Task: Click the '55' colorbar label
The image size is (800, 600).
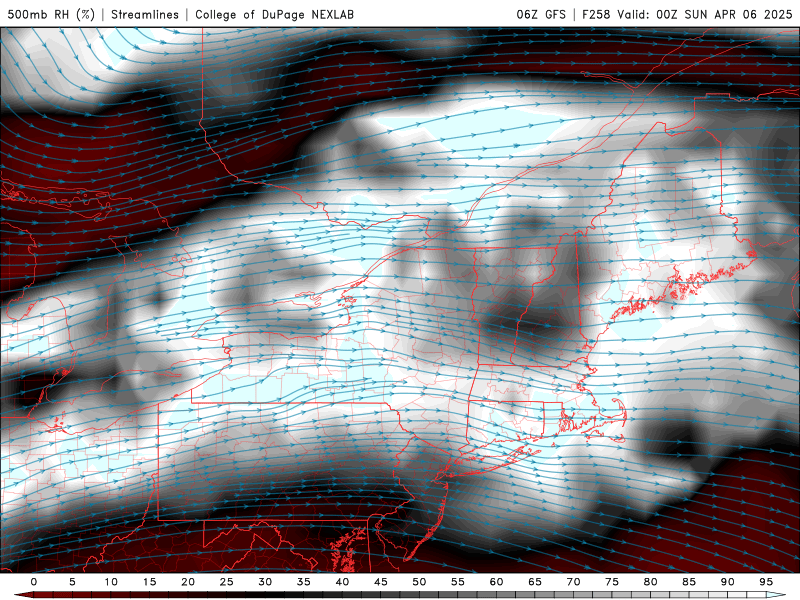Action: [x=458, y=582]
